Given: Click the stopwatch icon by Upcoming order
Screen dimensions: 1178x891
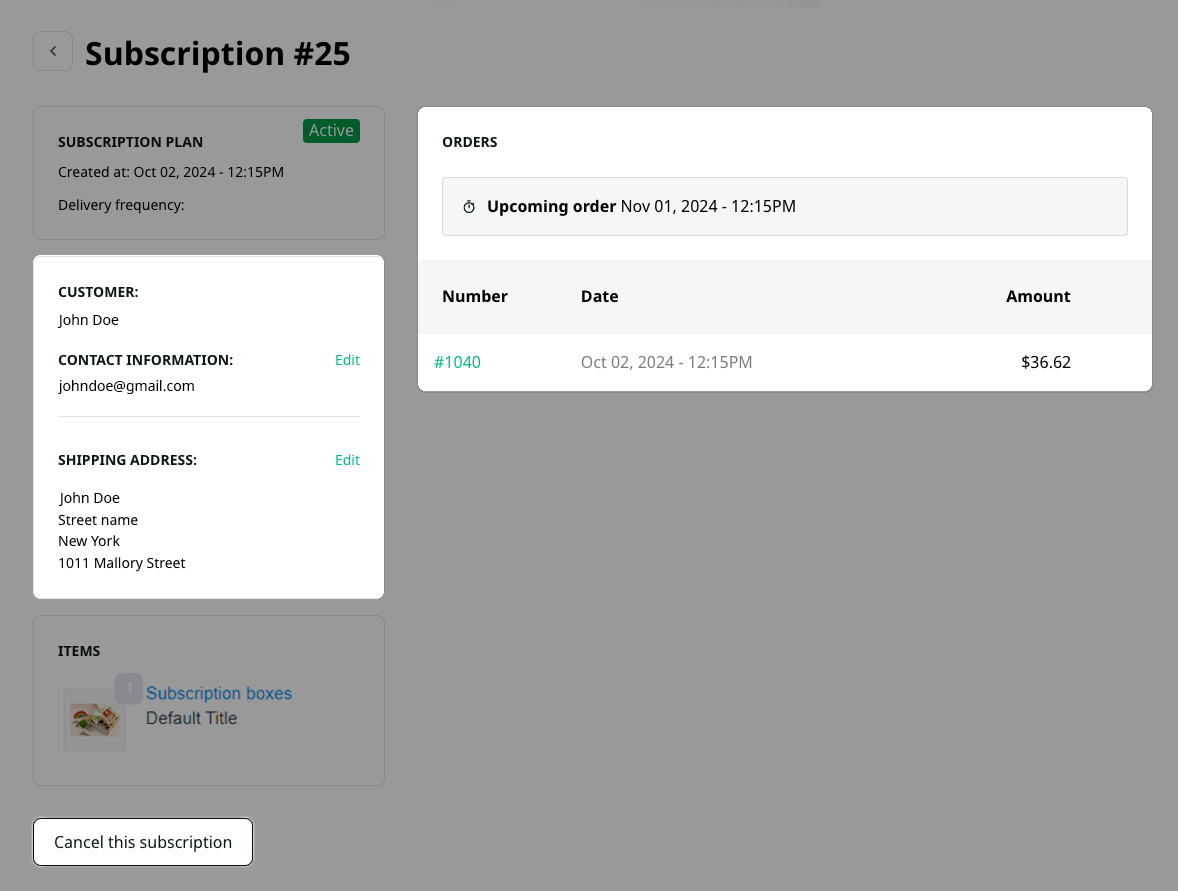Looking at the screenshot, I should pyautogui.click(x=469, y=207).
